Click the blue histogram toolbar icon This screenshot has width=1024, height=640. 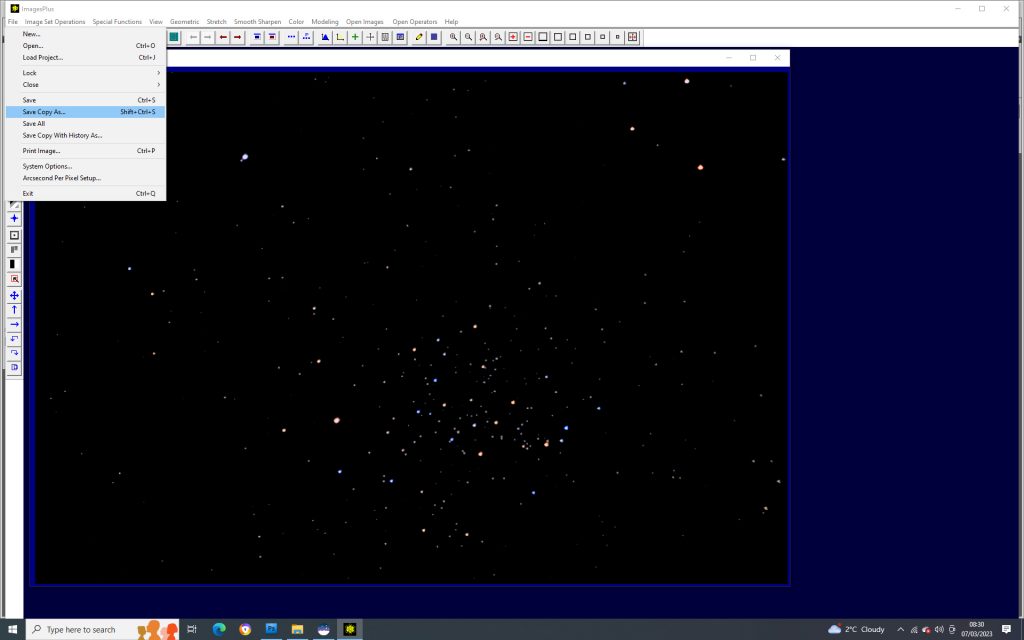pos(325,37)
